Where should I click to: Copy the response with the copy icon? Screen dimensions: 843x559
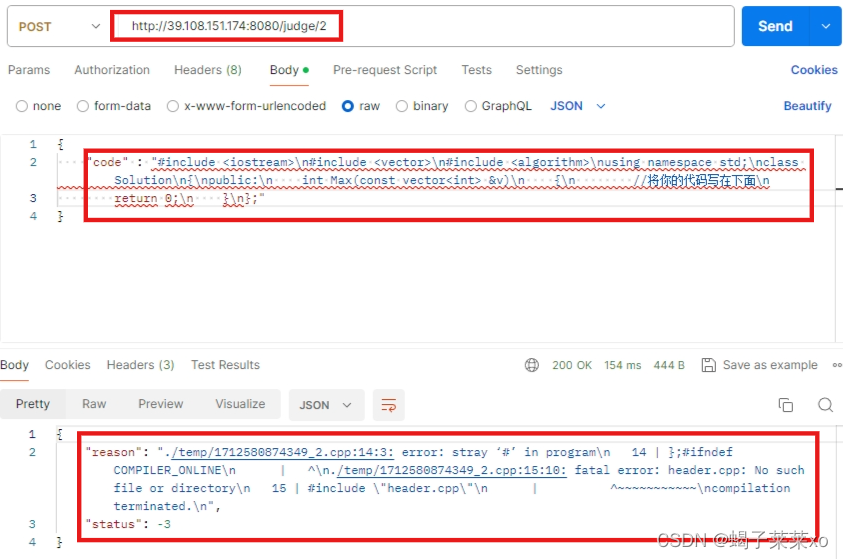click(x=785, y=405)
